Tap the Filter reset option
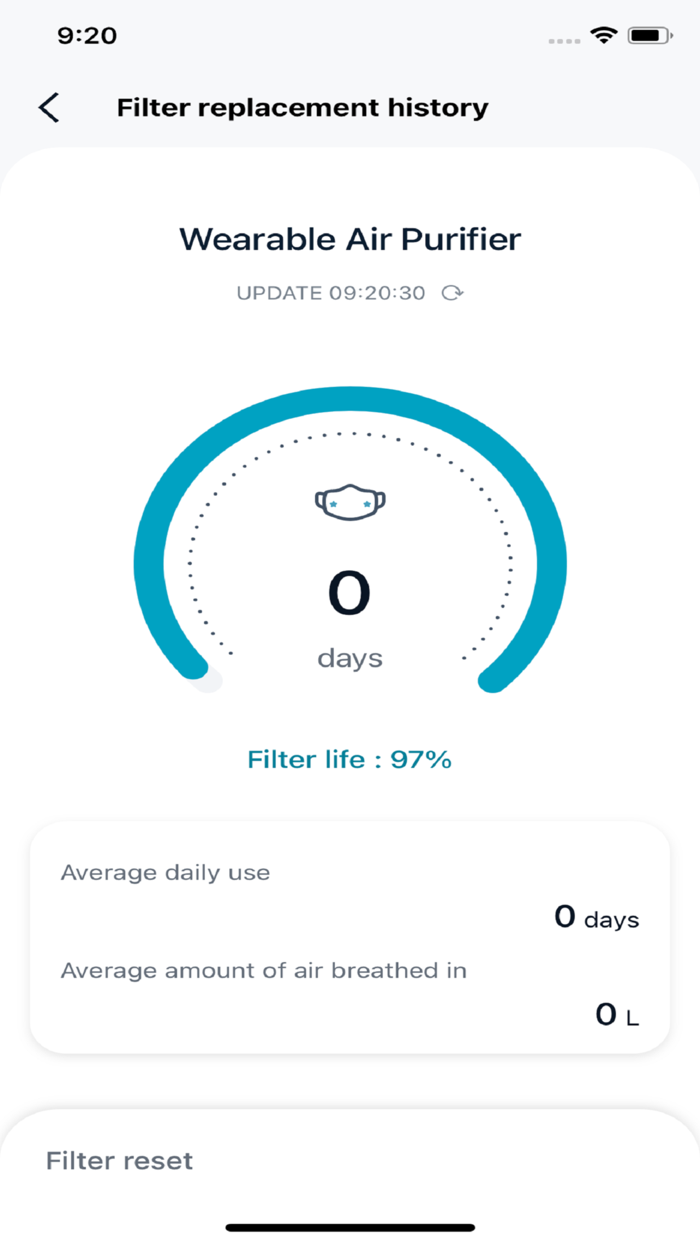700x1244 pixels. point(118,1160)
